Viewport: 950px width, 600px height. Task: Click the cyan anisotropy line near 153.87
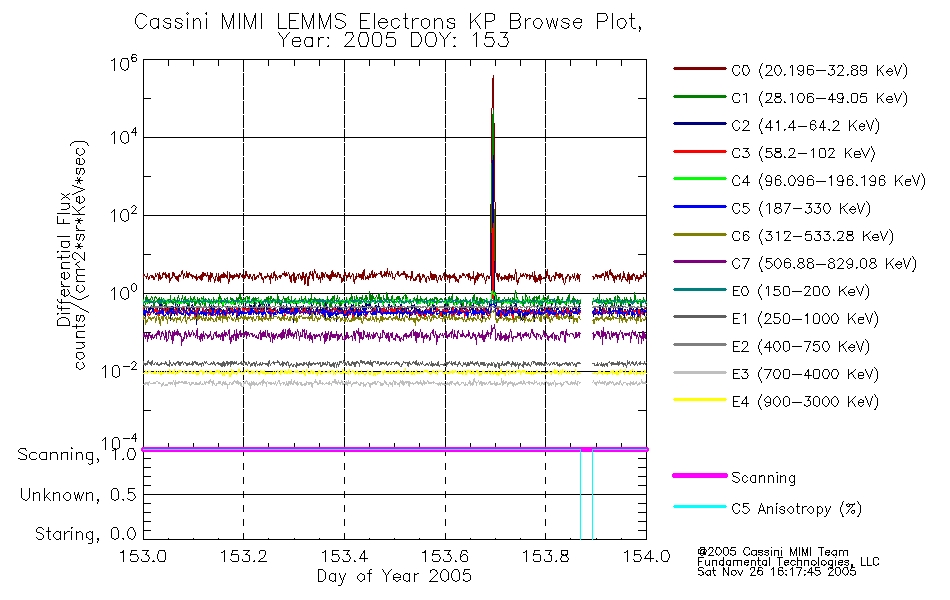[x=580, y=494]
